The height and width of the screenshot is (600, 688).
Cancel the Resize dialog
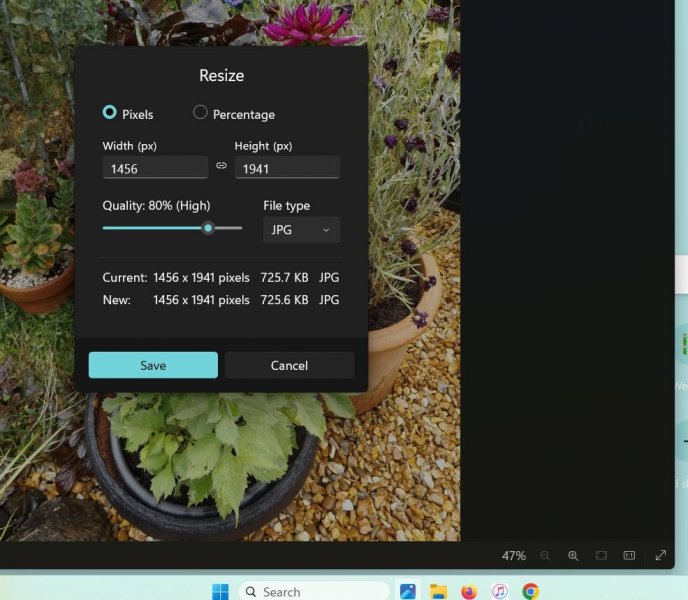[x=289, y=365]
